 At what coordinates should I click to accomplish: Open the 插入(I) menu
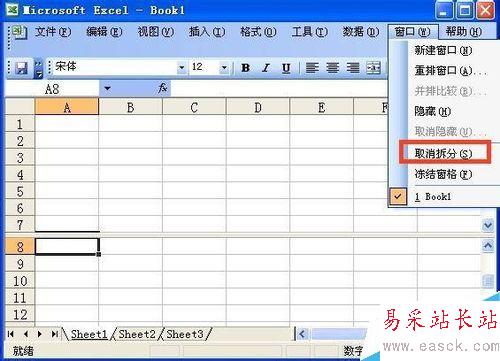(x=207, y=32)
